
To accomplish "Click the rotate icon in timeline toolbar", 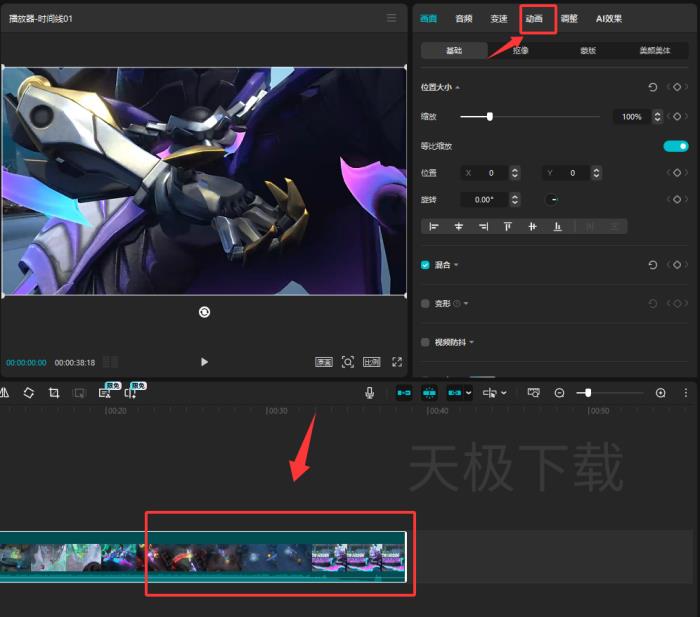I will point(29,393).
